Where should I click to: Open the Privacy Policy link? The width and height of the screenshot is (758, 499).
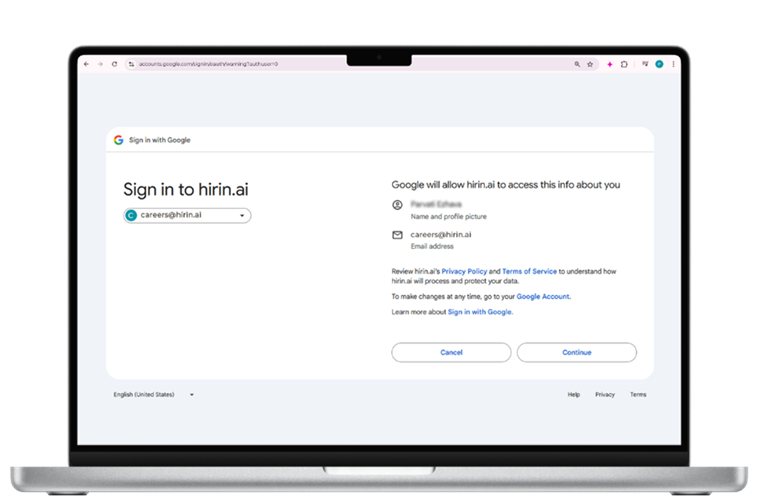[x=464, y=271]
